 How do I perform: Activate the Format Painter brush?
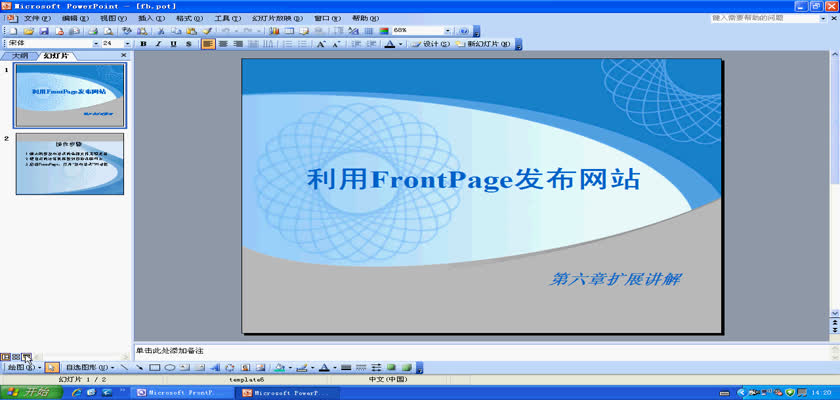click(x=207, y=31)
